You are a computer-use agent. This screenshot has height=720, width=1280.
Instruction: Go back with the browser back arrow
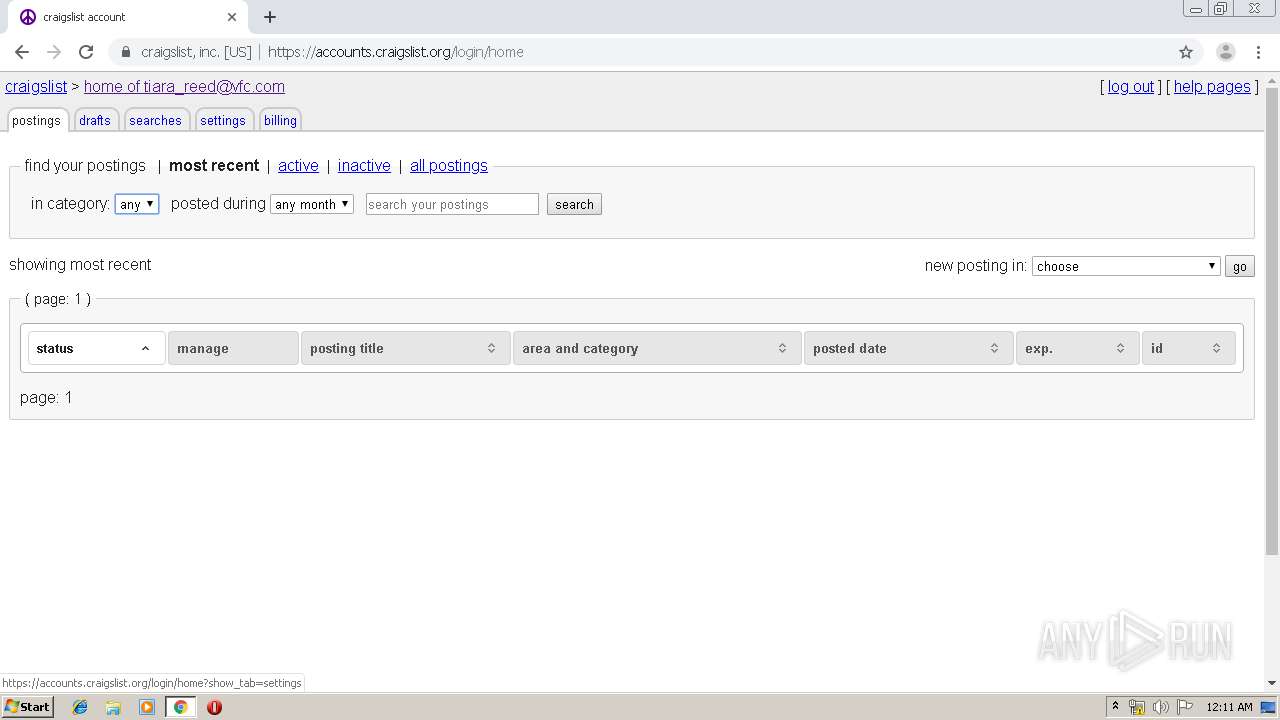pyautogui.click(x=22, y=52)
